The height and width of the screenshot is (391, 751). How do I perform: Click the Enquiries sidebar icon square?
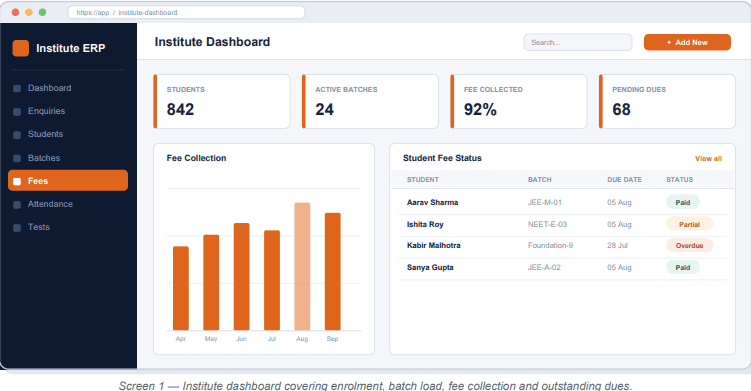17,112
